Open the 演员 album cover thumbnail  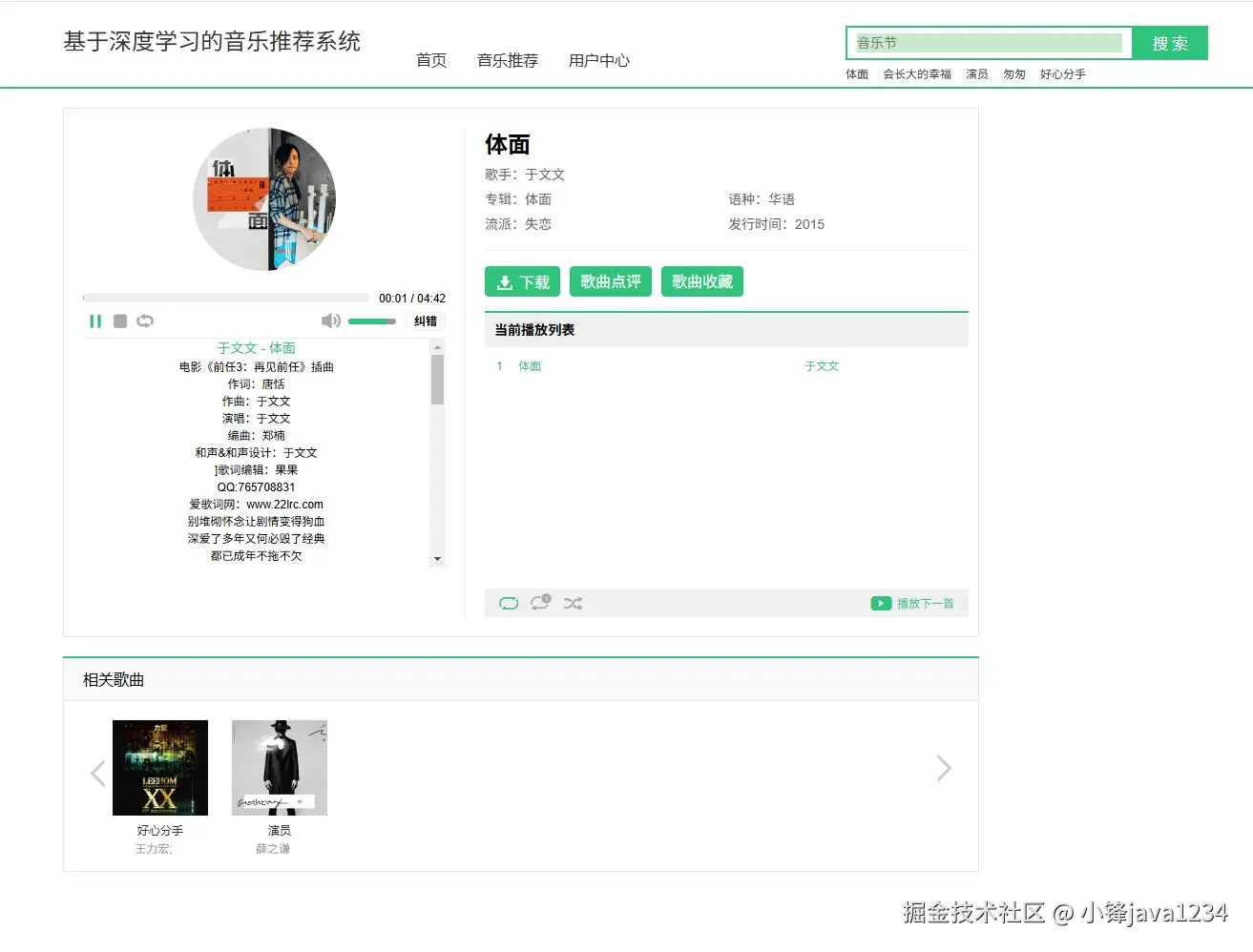(x=280, y=768)
